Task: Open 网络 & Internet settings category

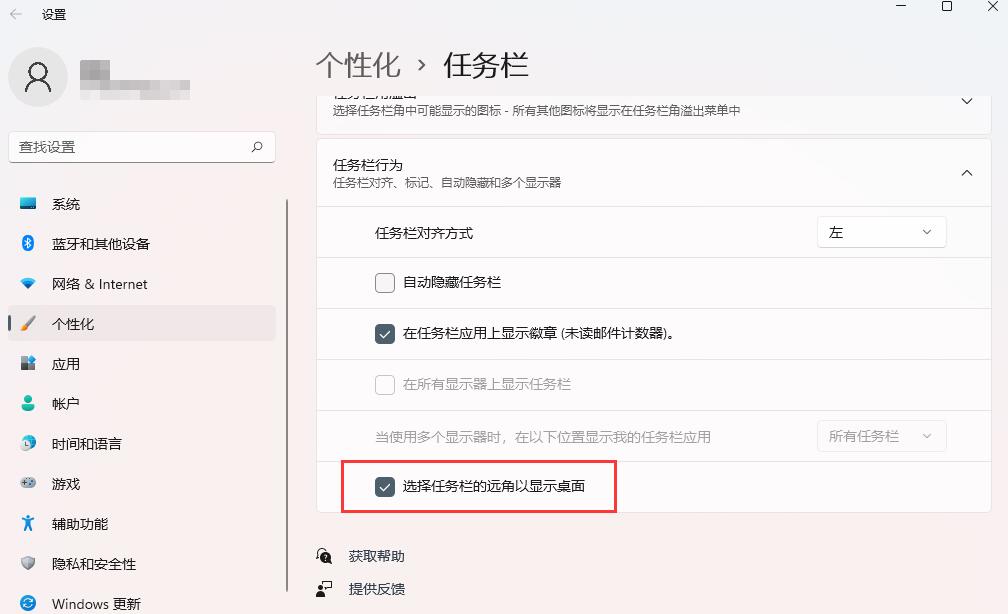Action: click(x=142, y=284)
